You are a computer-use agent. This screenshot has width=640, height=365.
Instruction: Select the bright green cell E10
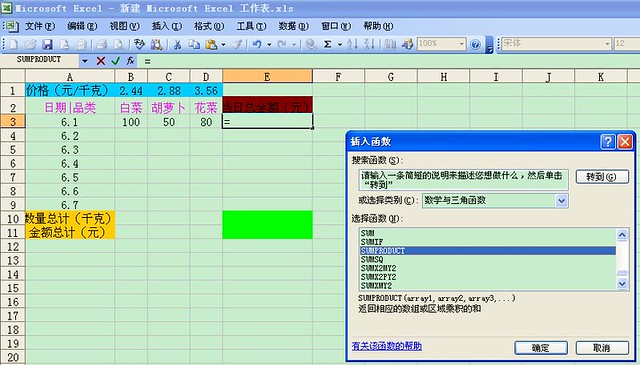click(x=267, y=218)
